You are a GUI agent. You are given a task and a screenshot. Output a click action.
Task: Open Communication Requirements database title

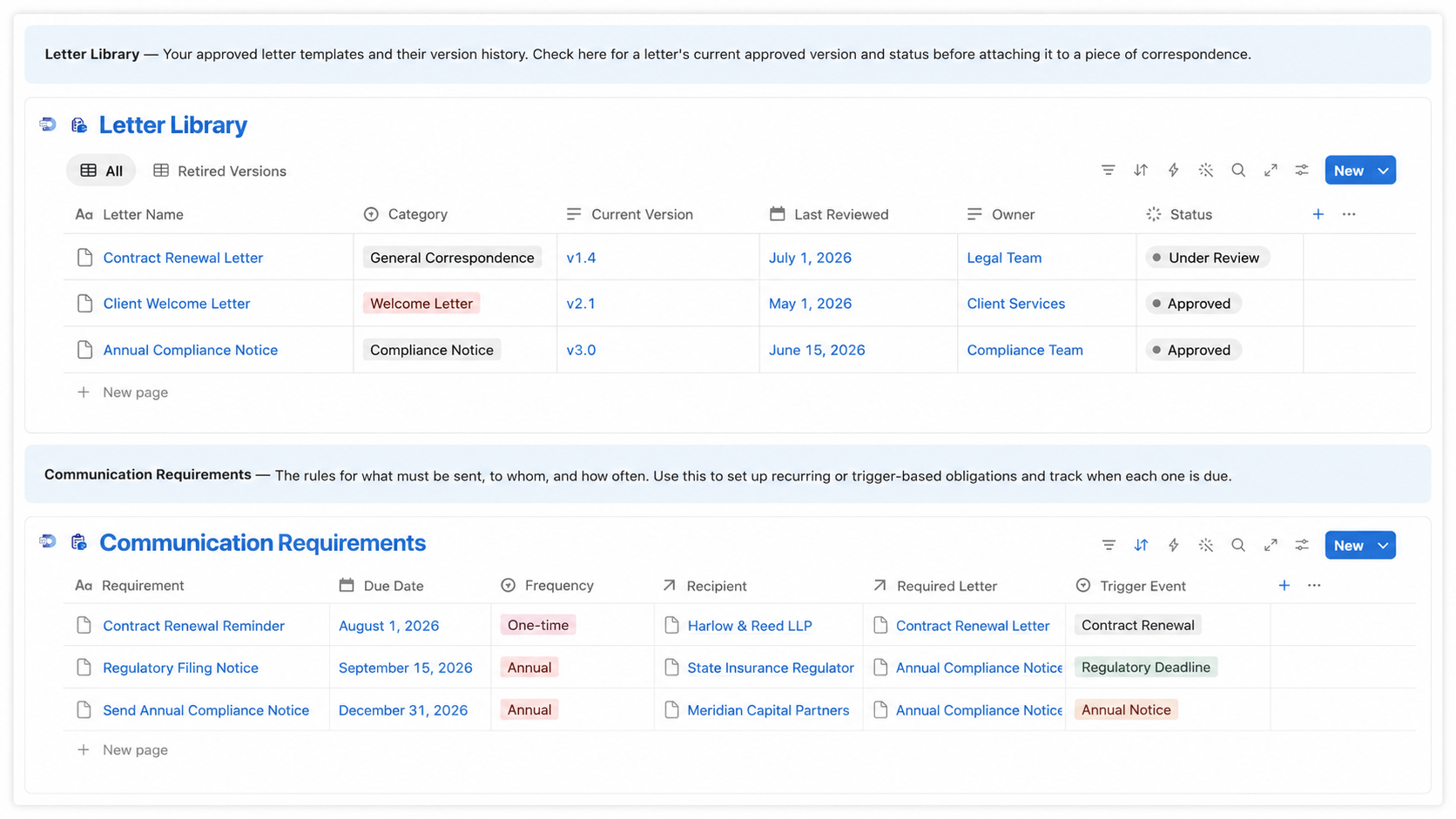click(x=263, y=542)
